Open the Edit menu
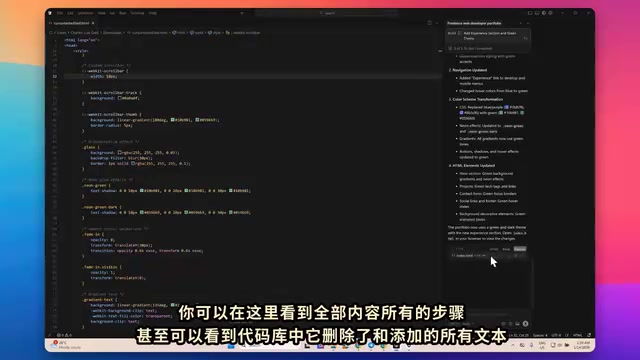 pyautogui.click(x=70, y=13)
